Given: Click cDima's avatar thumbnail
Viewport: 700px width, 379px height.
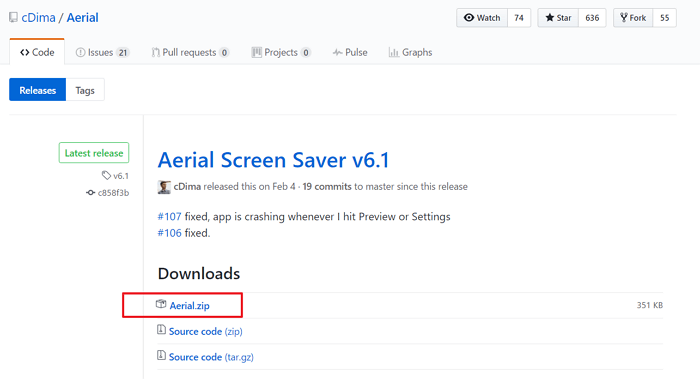Looking at the screenshot, I should (164, 187).
